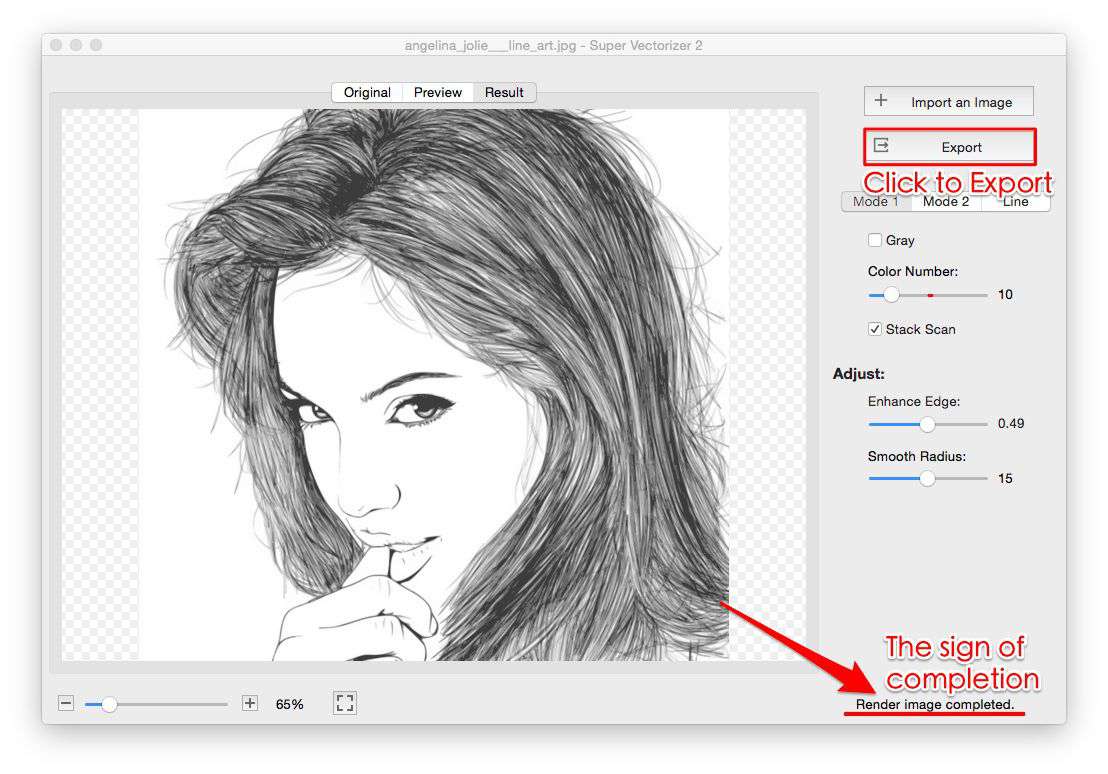This screenshot has height=774, width=1108.
Task: Switch to the Preview tab
Action: pyautogui.click(x=437, y=92)
